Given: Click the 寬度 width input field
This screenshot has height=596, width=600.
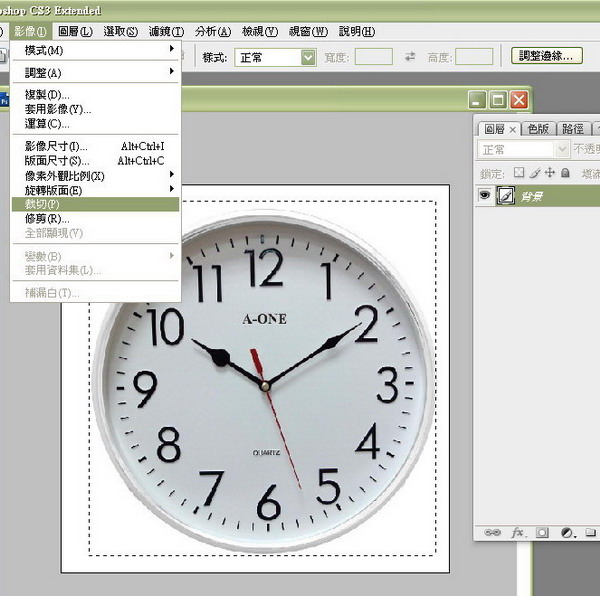Looking at the screenshot, I should coord(373,57).
